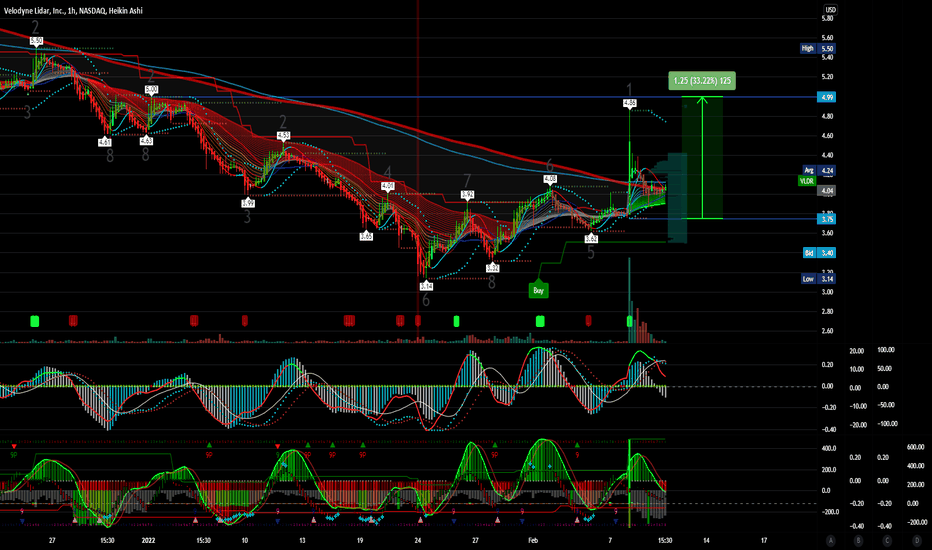Click the B scale button
The height and width of the screenshot is (550, 932).
[x=858, y=540]
